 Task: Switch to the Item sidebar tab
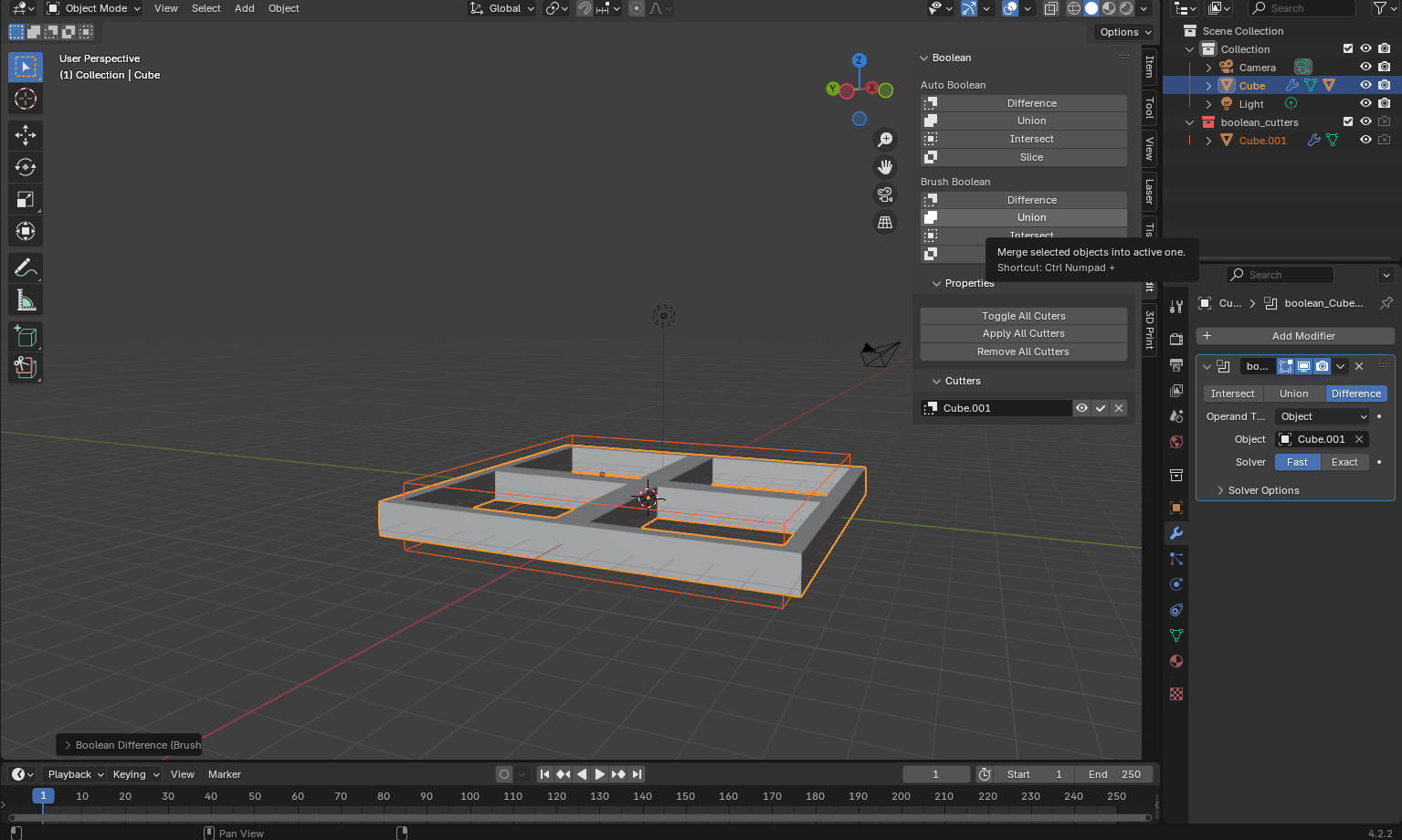[x=1149, y=66]
